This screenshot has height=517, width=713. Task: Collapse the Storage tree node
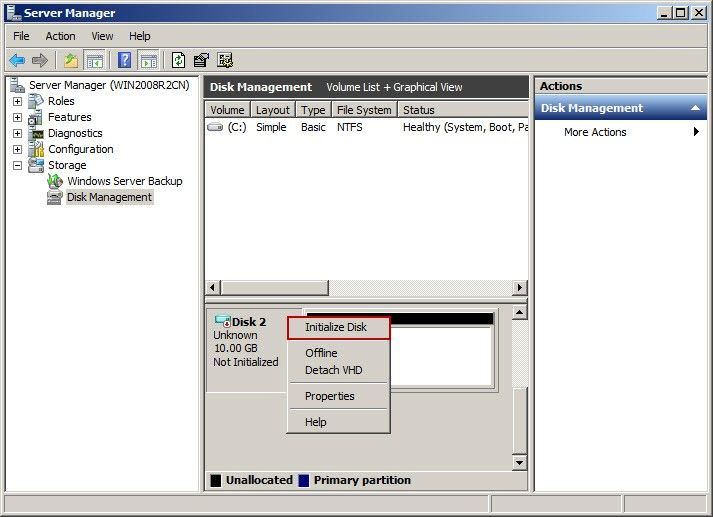[x=17, y=165]
